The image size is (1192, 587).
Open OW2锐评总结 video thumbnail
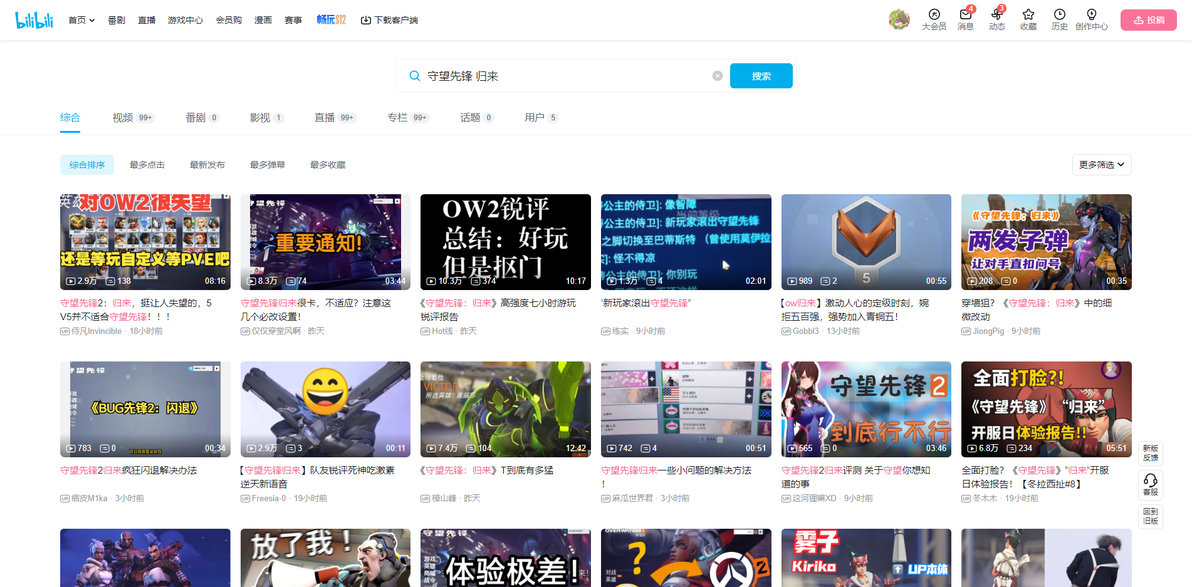coord(506,242)
